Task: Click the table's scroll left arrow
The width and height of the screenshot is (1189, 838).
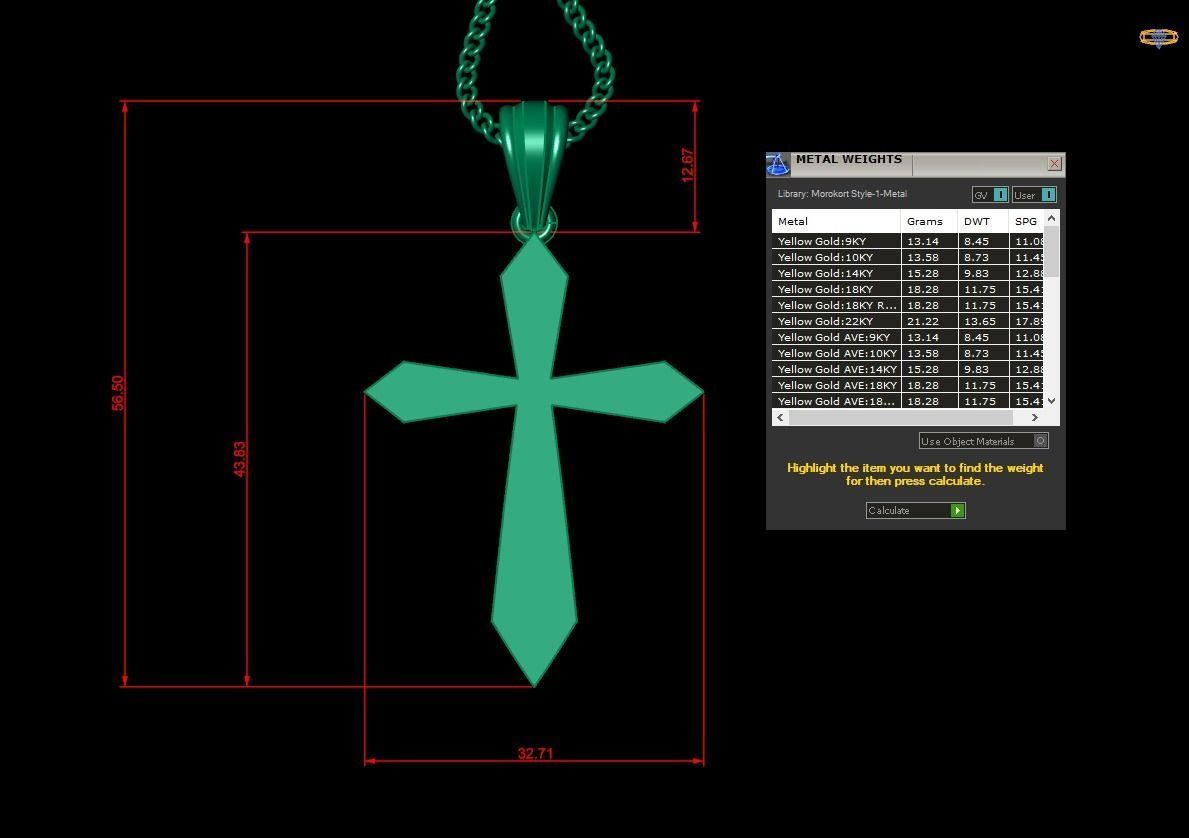Action: click(780, 417)
